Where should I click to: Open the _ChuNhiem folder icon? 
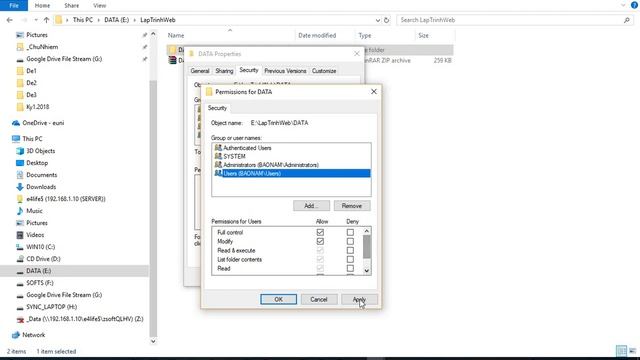point(20,47)
